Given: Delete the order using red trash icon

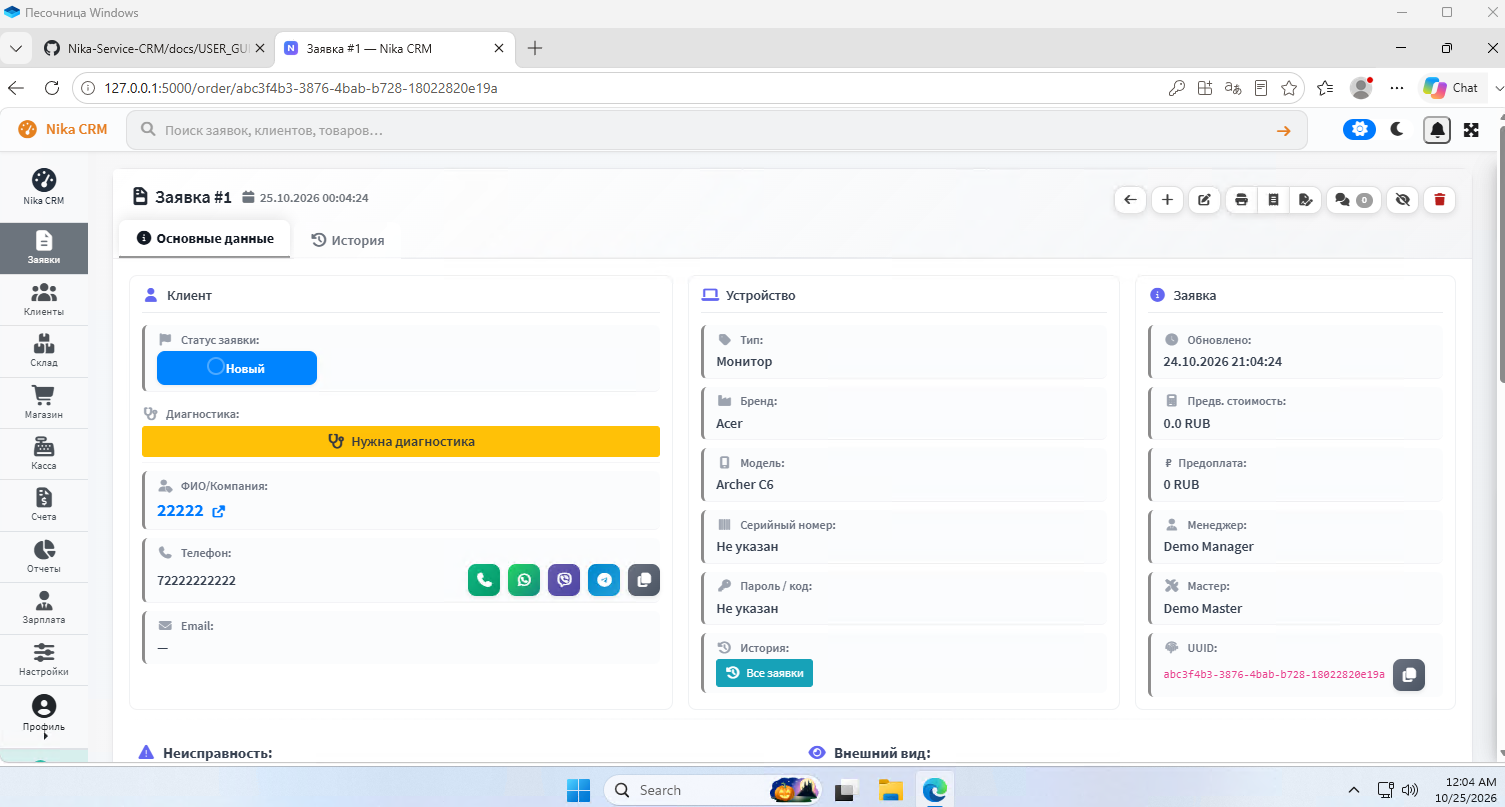Looking at the screenshot, I should coord(1439,199).
